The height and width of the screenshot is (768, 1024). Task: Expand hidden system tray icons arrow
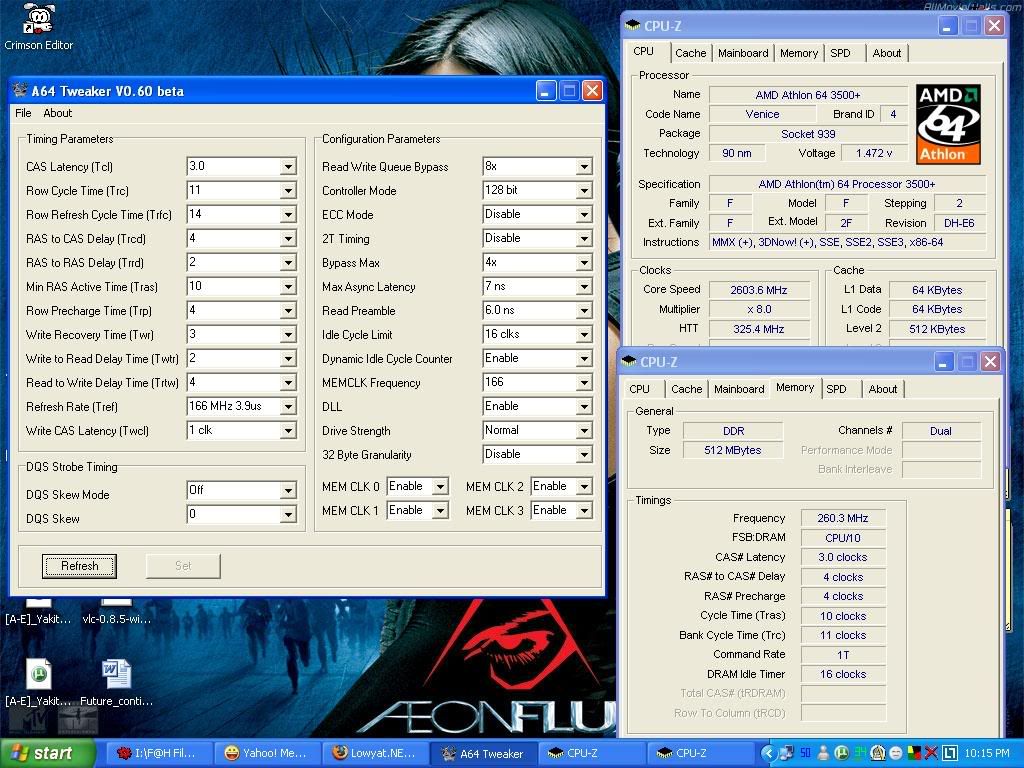pos(768,753)
